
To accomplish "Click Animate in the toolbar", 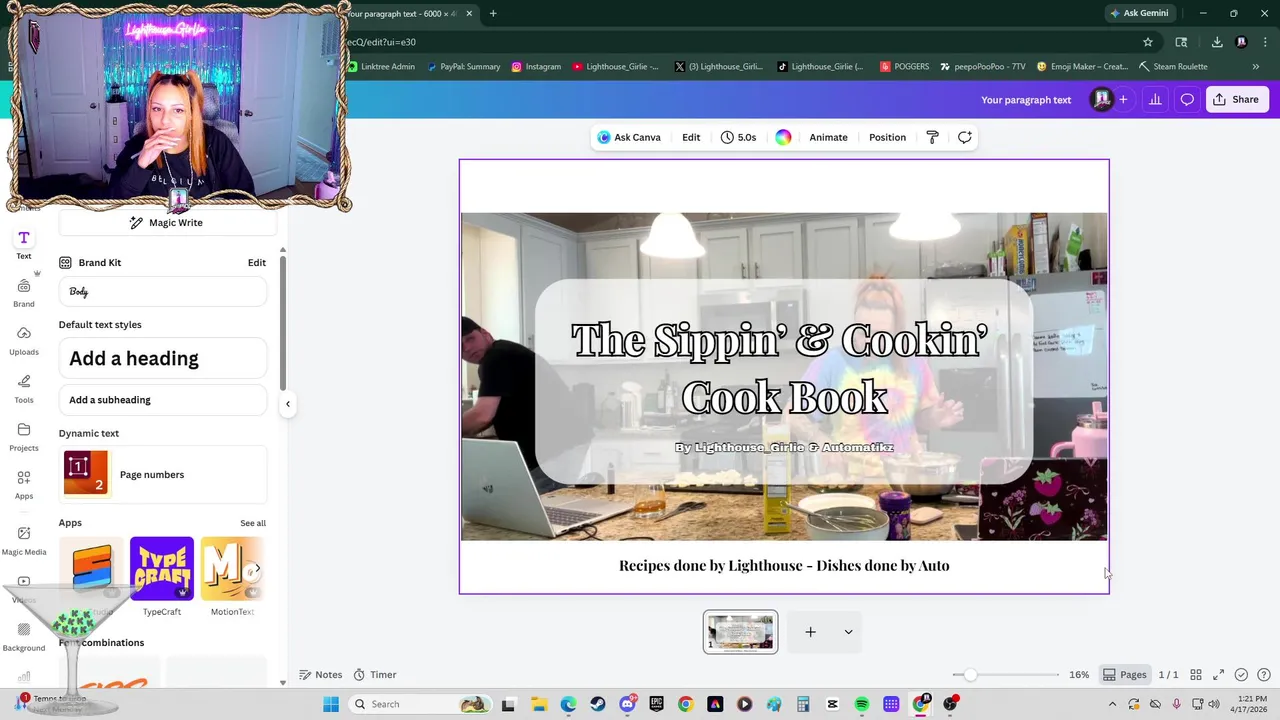I will (x=828, y=138).
